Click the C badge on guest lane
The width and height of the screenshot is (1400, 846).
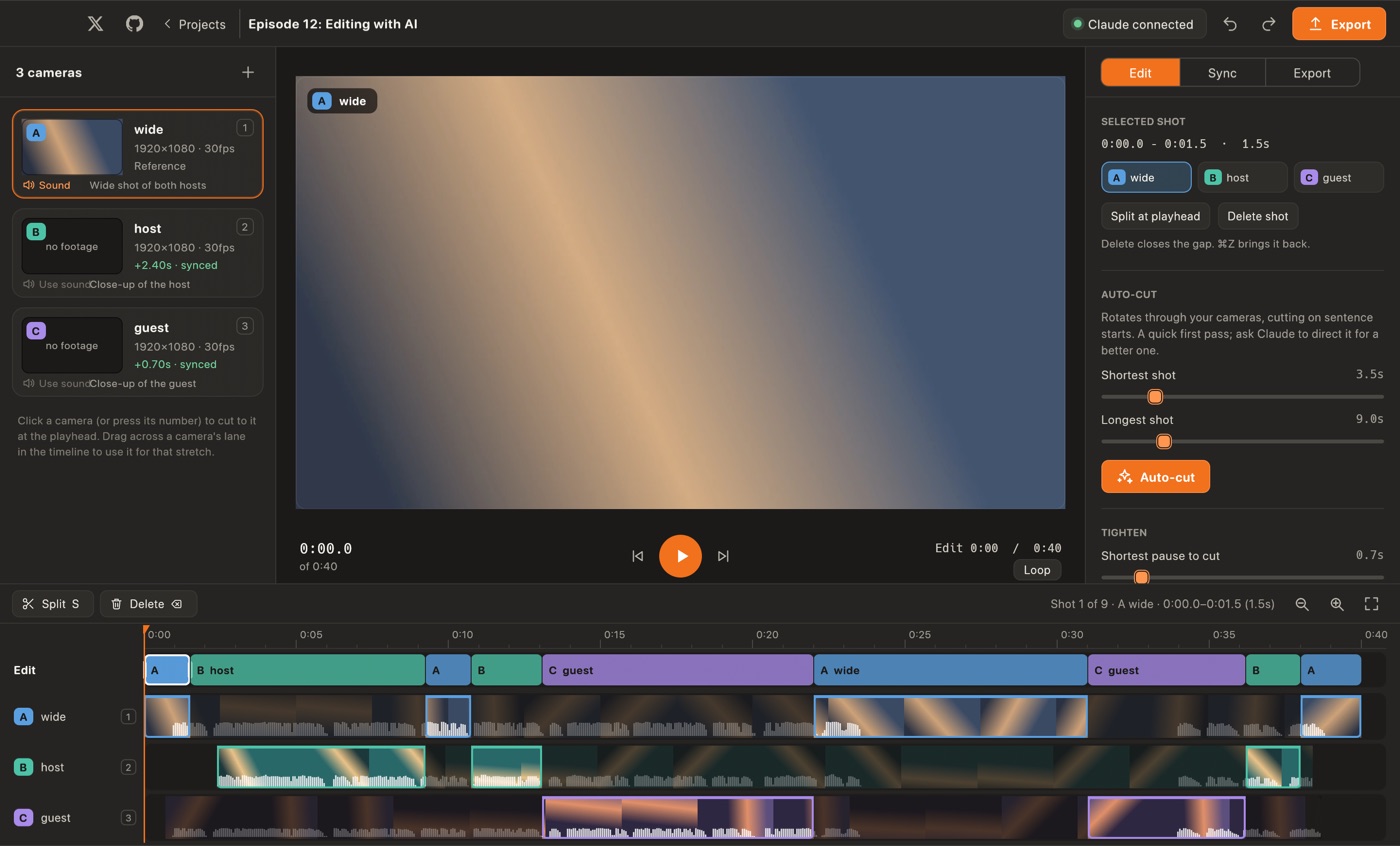[23, 818]
